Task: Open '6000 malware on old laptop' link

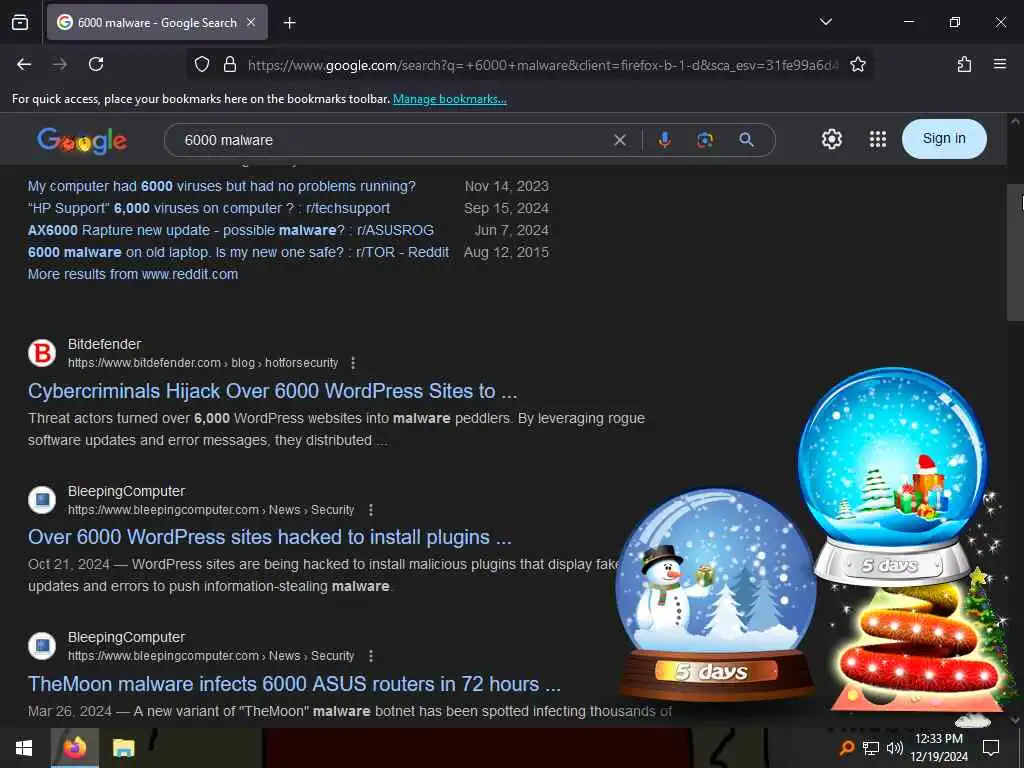Action: 238,252
